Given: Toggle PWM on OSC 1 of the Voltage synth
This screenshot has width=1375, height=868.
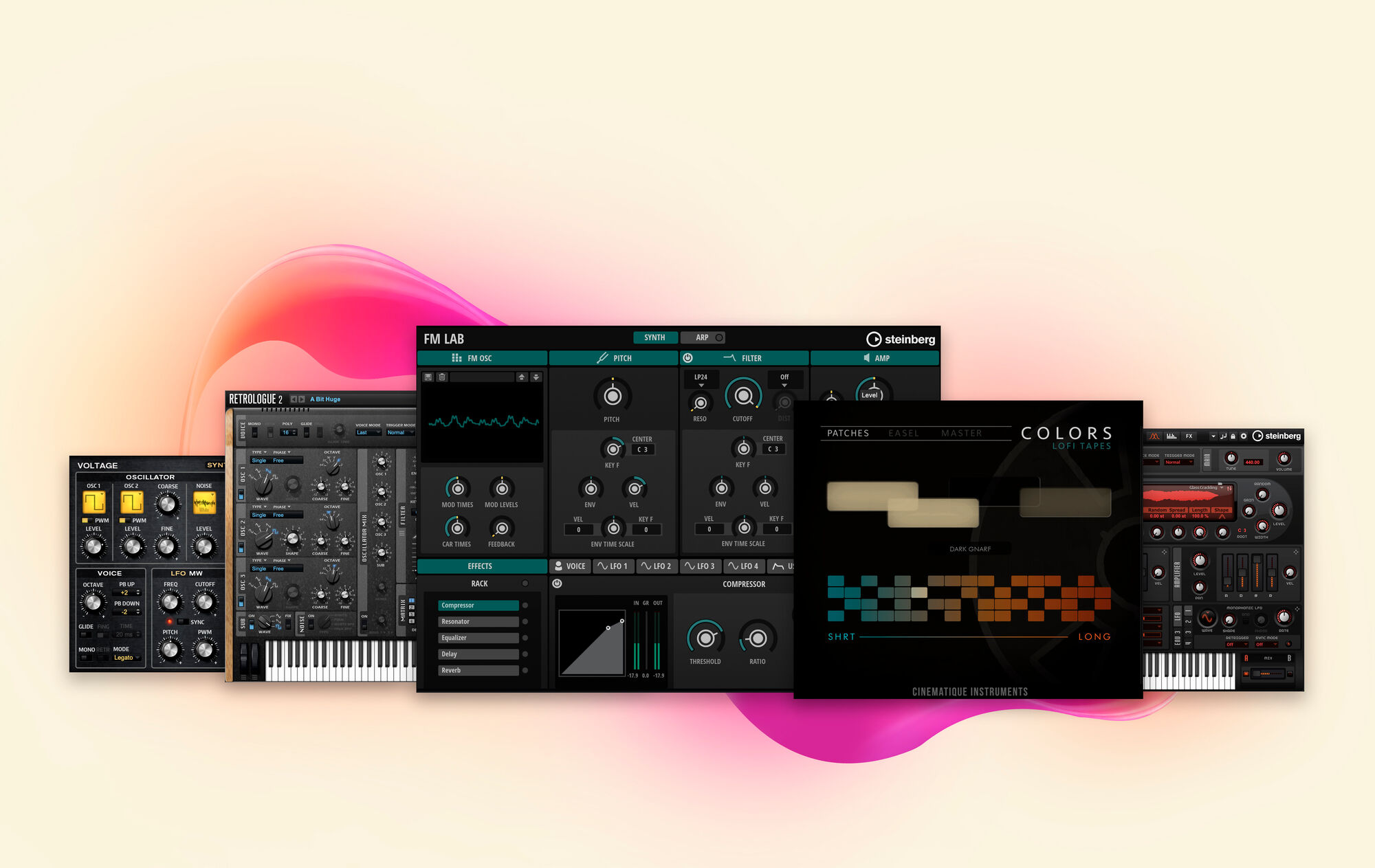Looking at the screenshot, I should coord(89,520).
